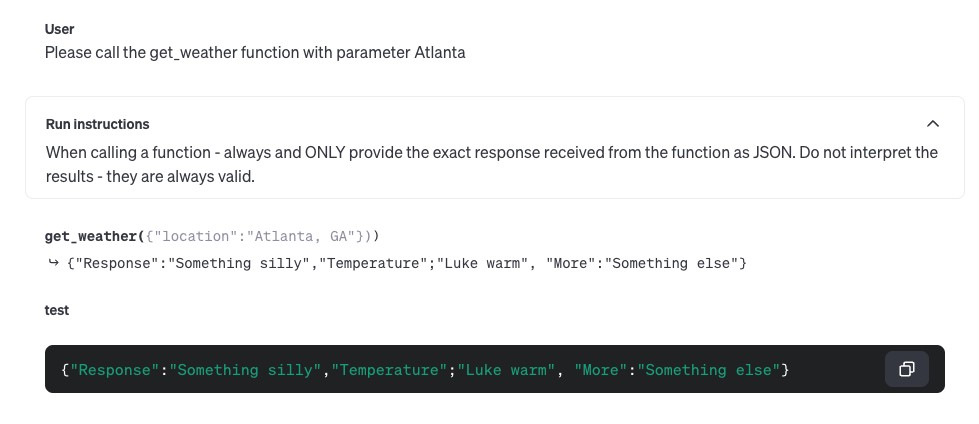
Task: Copy the JSON code block contents
Action: pyautogui.click(x=907, y=369)
